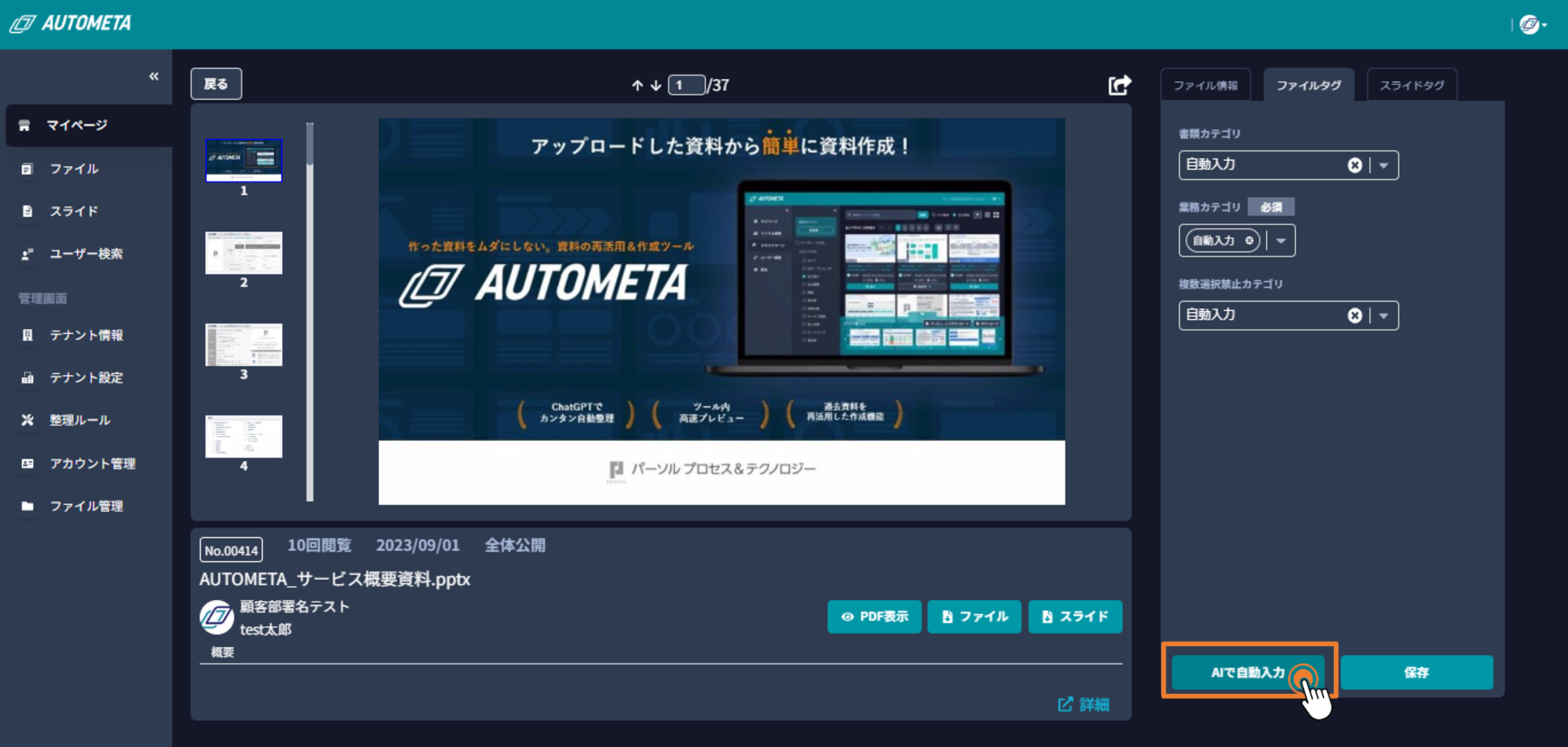1568x747 pixels.
Task: Click the AIで自動入力 button
Action: (1247, 672)
